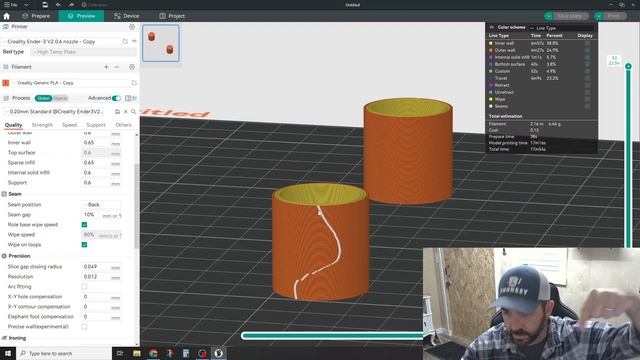Select plate thumbnail with two cylinders
The image size is (640, 360).
tap(161, 43)
